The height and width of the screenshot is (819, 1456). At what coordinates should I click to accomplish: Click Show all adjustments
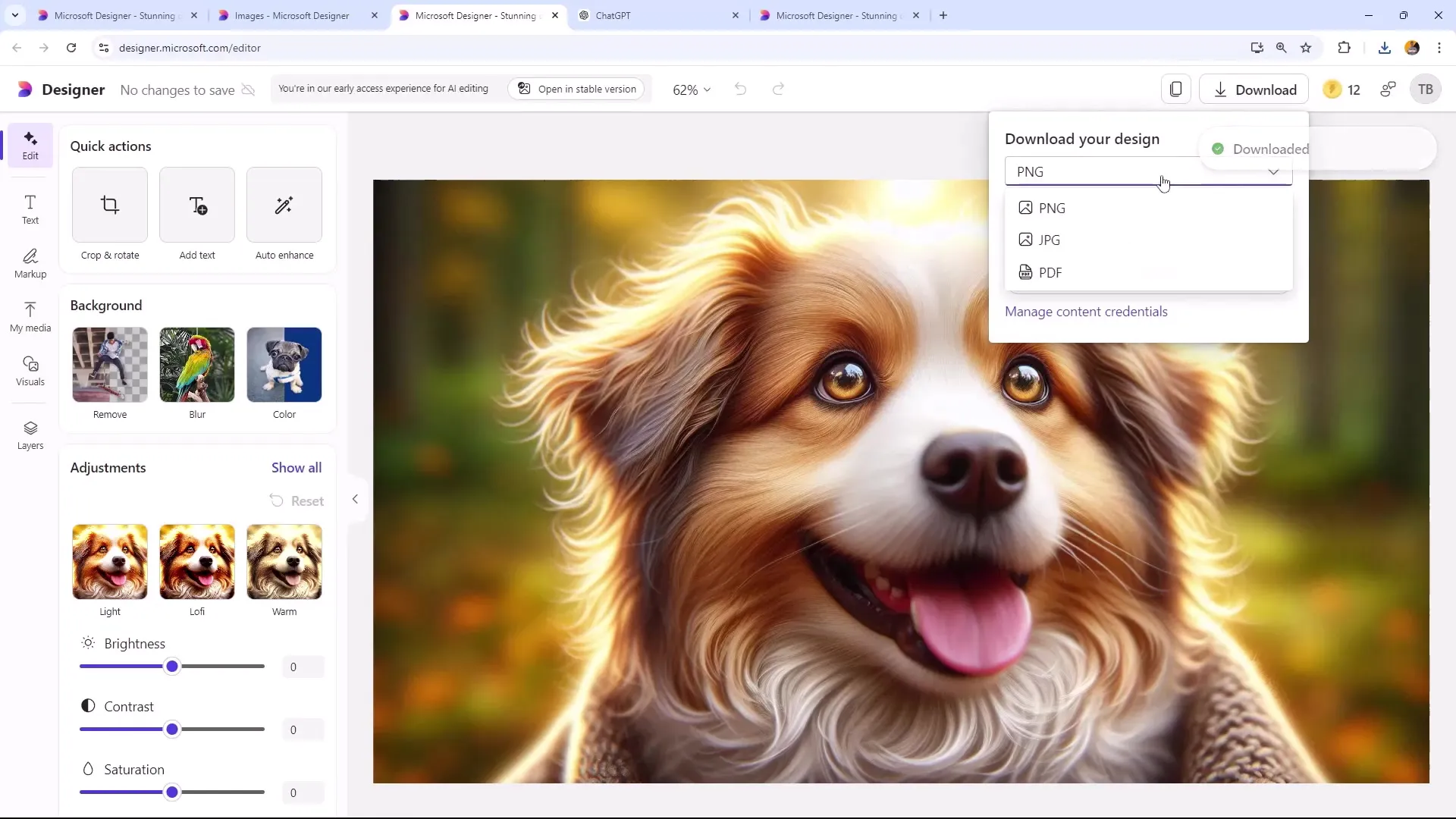tap(297, 468)
